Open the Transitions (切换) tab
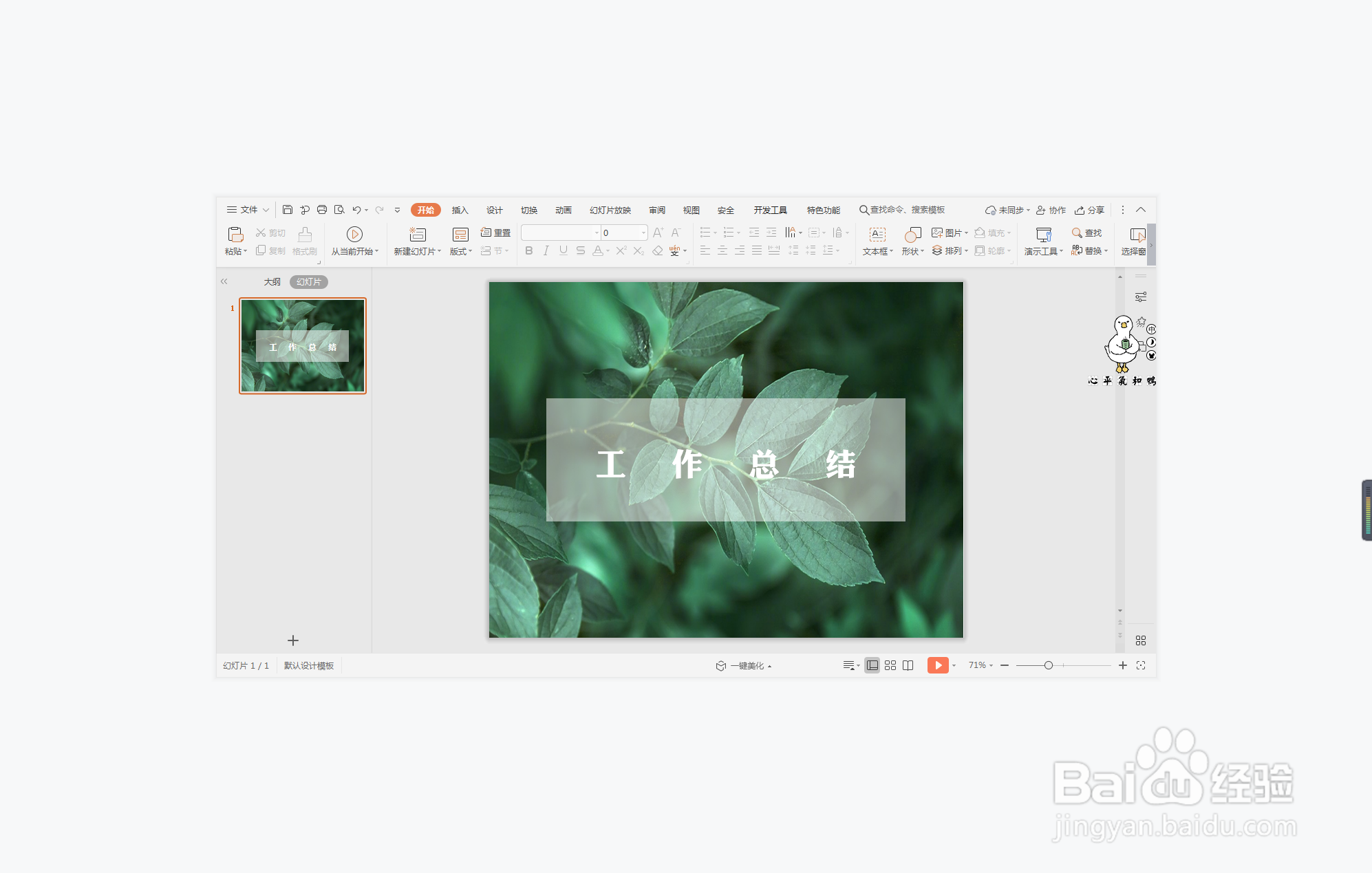This screenshot has height=873, width=1372. click(x=528, y=210)
